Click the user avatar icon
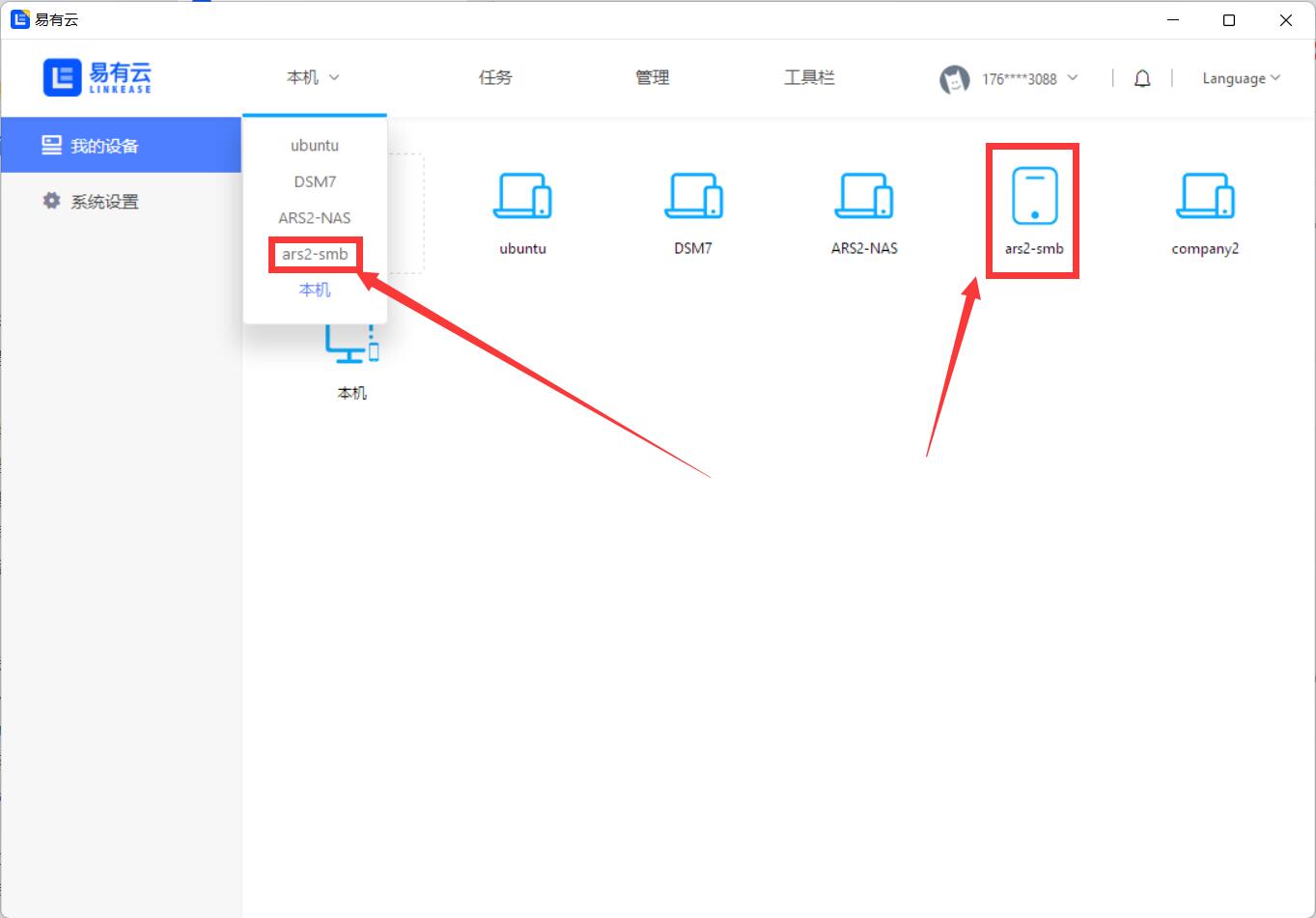1316x918 pixels. [x=954, y=79]
